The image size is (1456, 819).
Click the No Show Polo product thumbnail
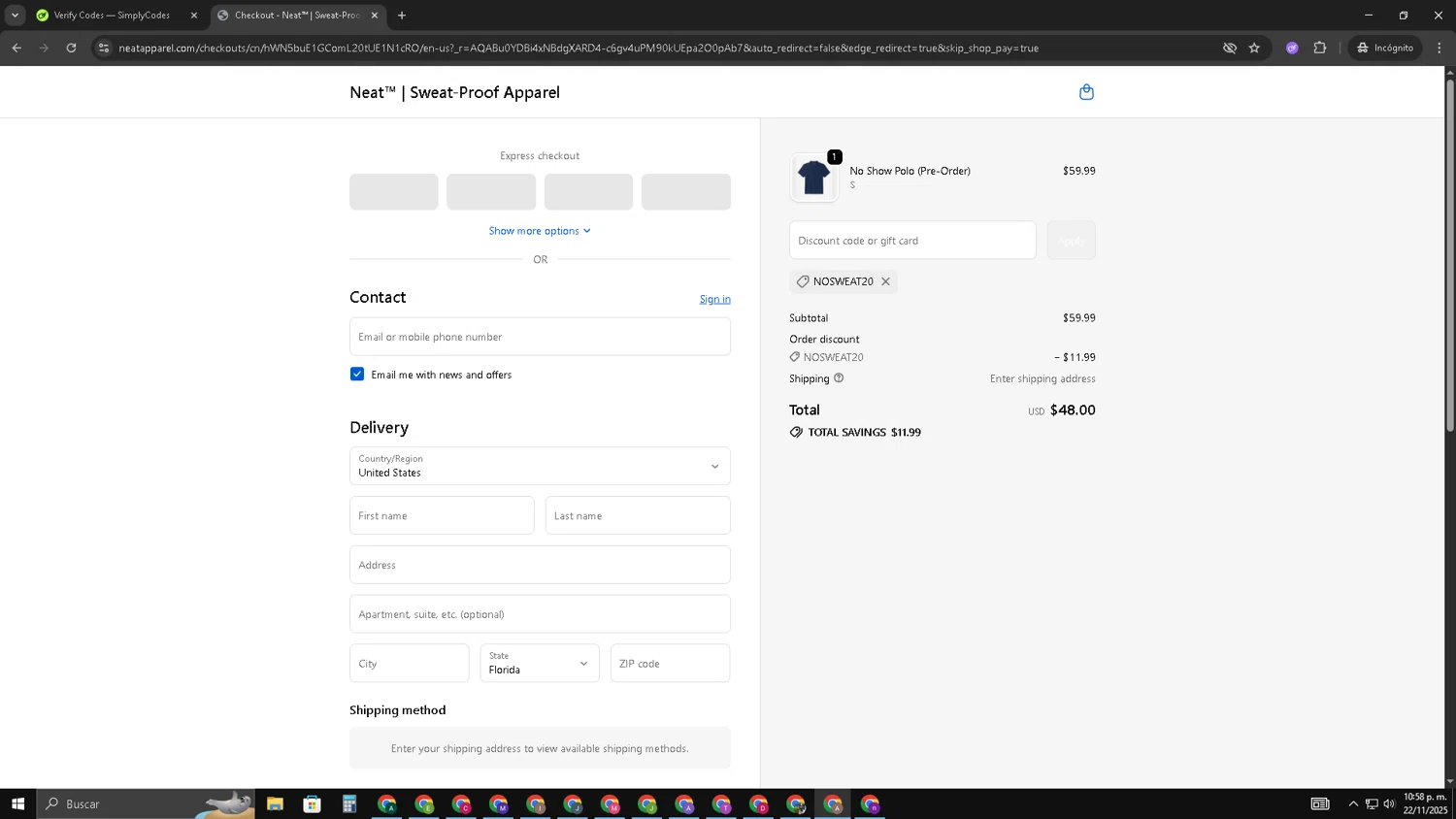tap(813, 178)
